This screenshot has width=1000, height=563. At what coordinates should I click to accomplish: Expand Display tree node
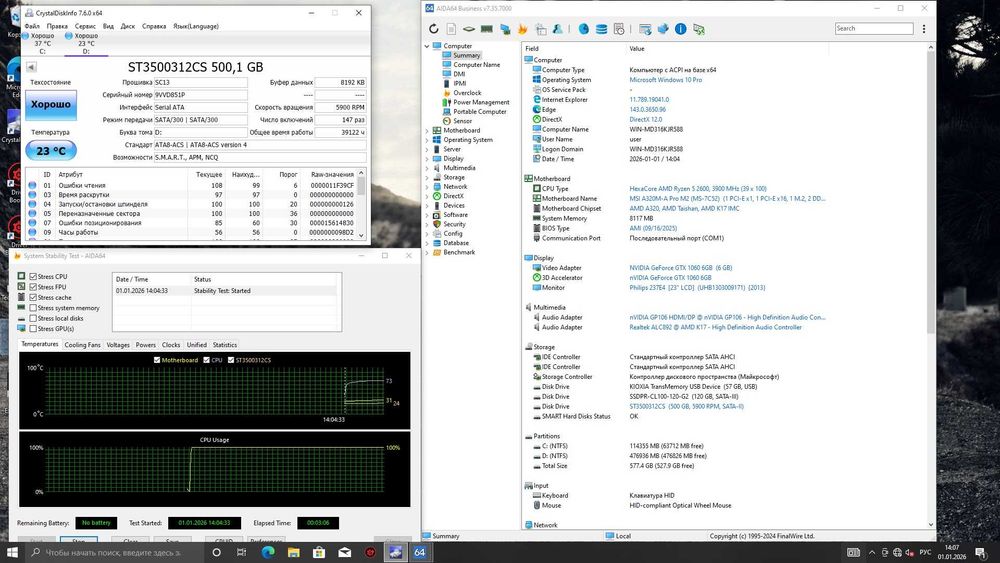tap(427, 158)
